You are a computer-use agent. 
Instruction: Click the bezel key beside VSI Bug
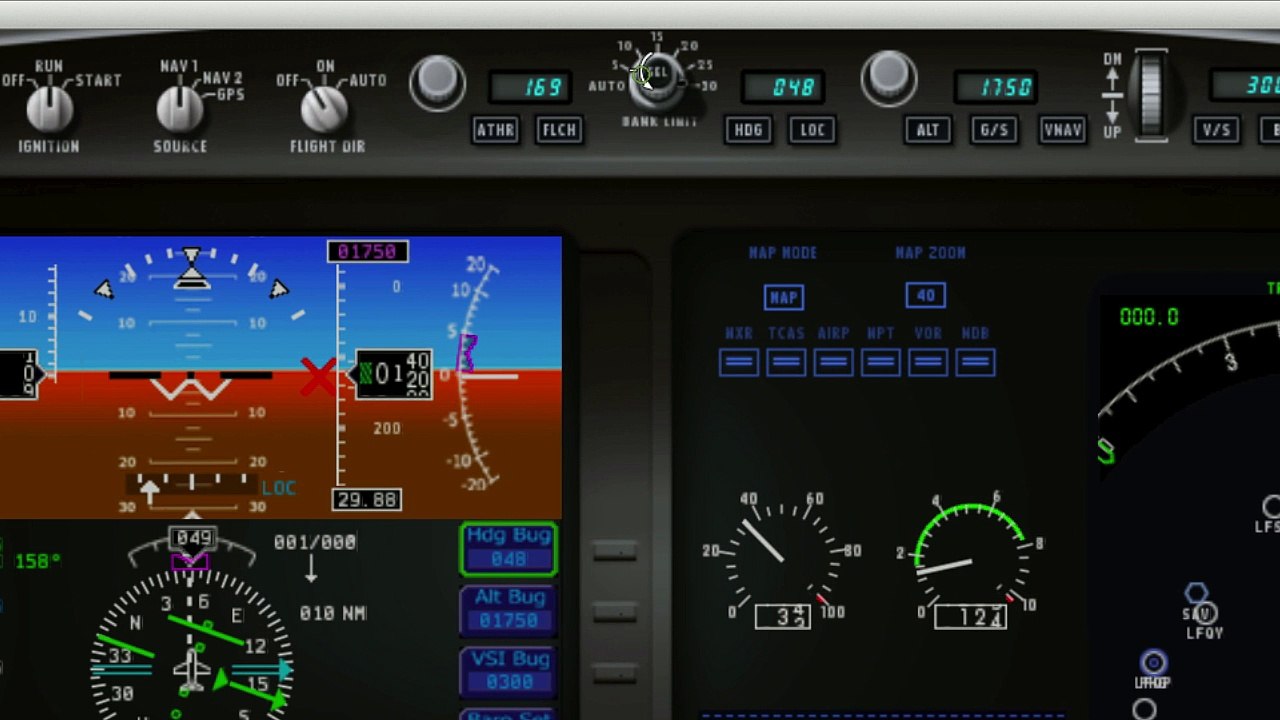point(614,675)
